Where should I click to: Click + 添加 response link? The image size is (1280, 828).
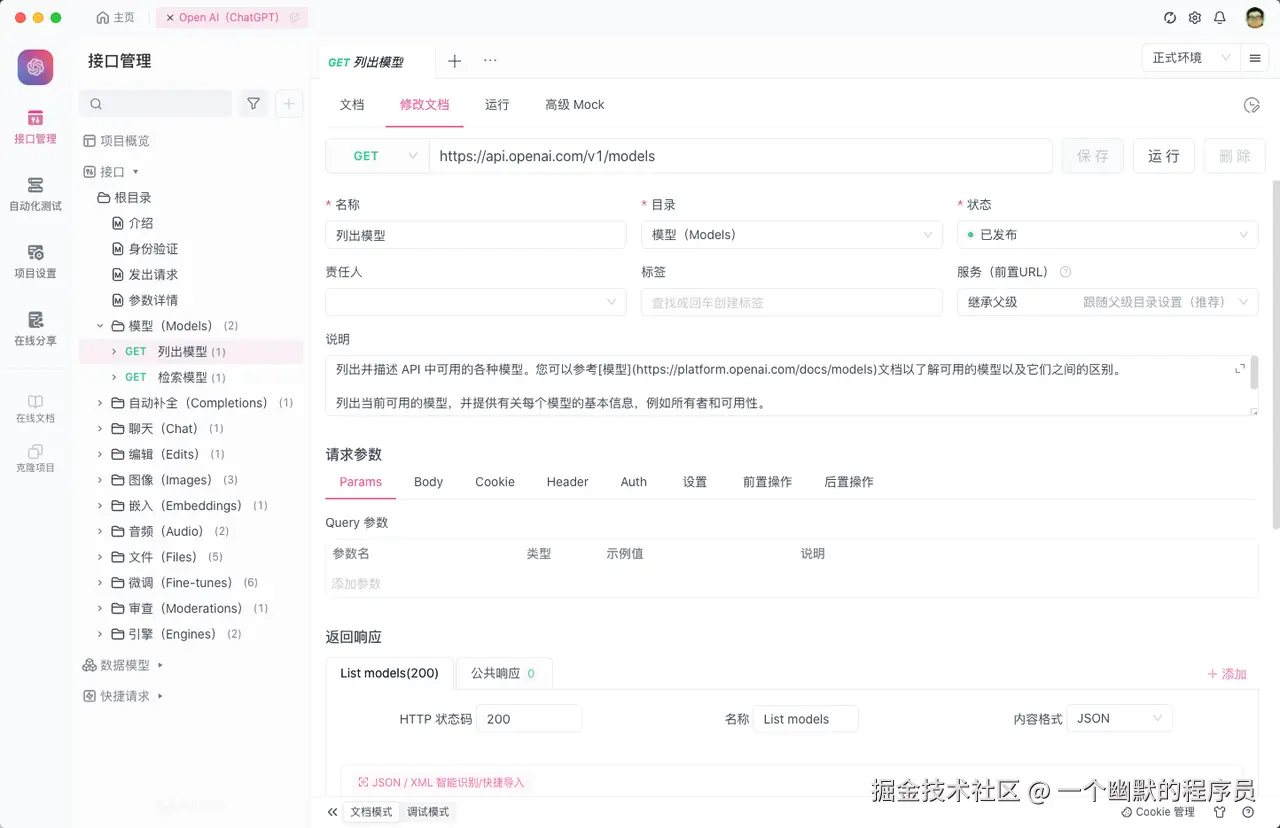(x=1227, y=674)
